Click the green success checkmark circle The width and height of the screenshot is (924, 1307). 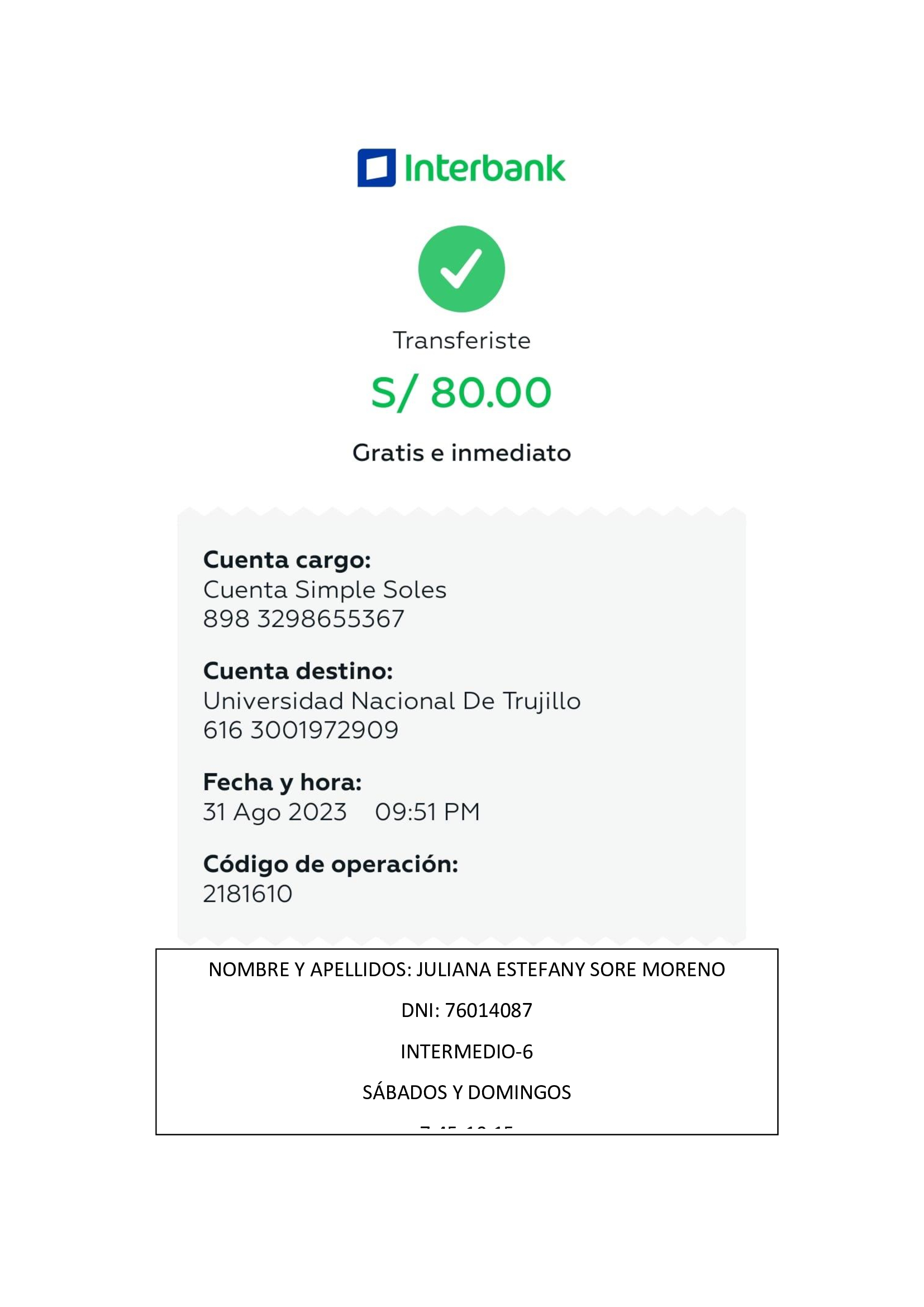click(x=461, y=269)
